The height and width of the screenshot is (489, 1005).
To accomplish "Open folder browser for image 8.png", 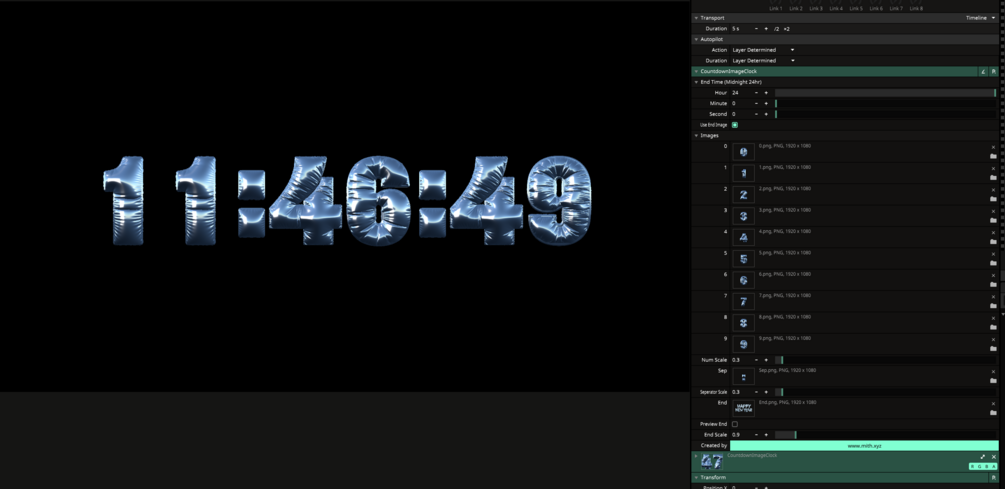I will tap(993, 327).
